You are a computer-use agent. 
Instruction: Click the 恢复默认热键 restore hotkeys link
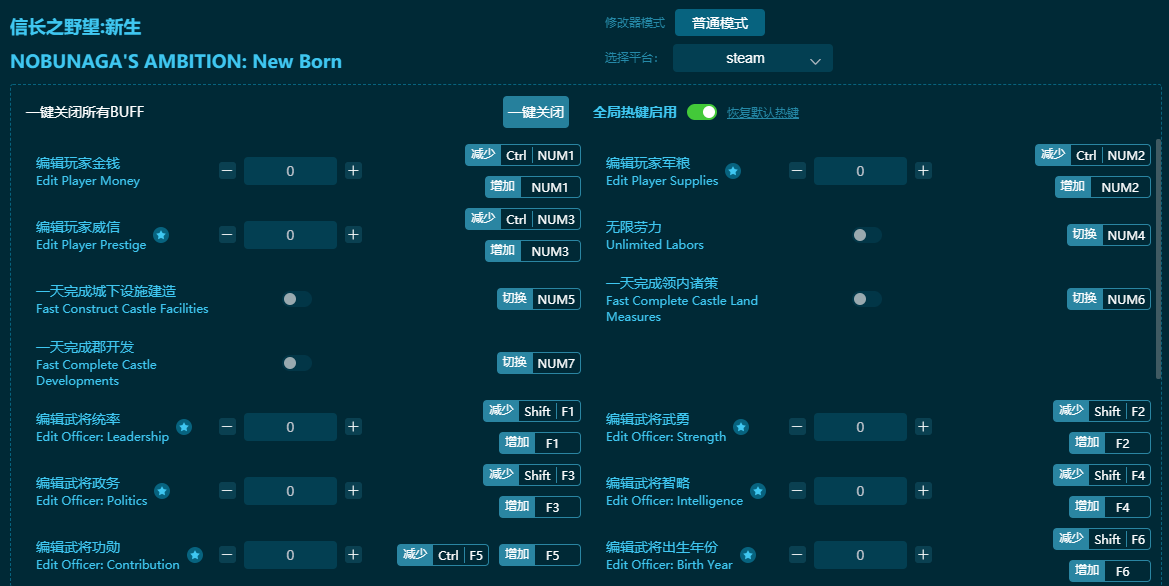(x=762, y=113)
